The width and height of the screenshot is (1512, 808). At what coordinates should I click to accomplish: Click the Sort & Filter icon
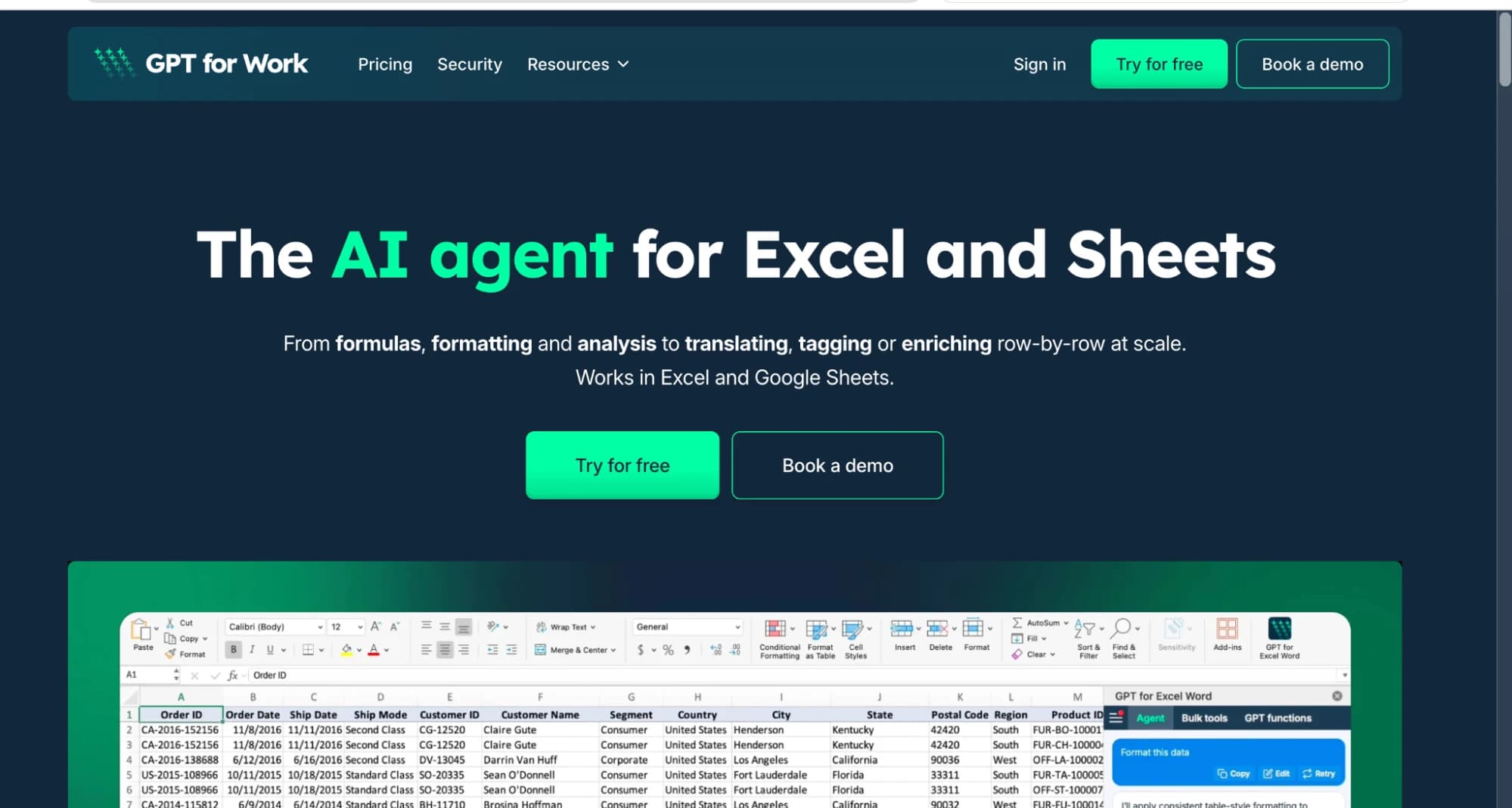click(1085, 629)
